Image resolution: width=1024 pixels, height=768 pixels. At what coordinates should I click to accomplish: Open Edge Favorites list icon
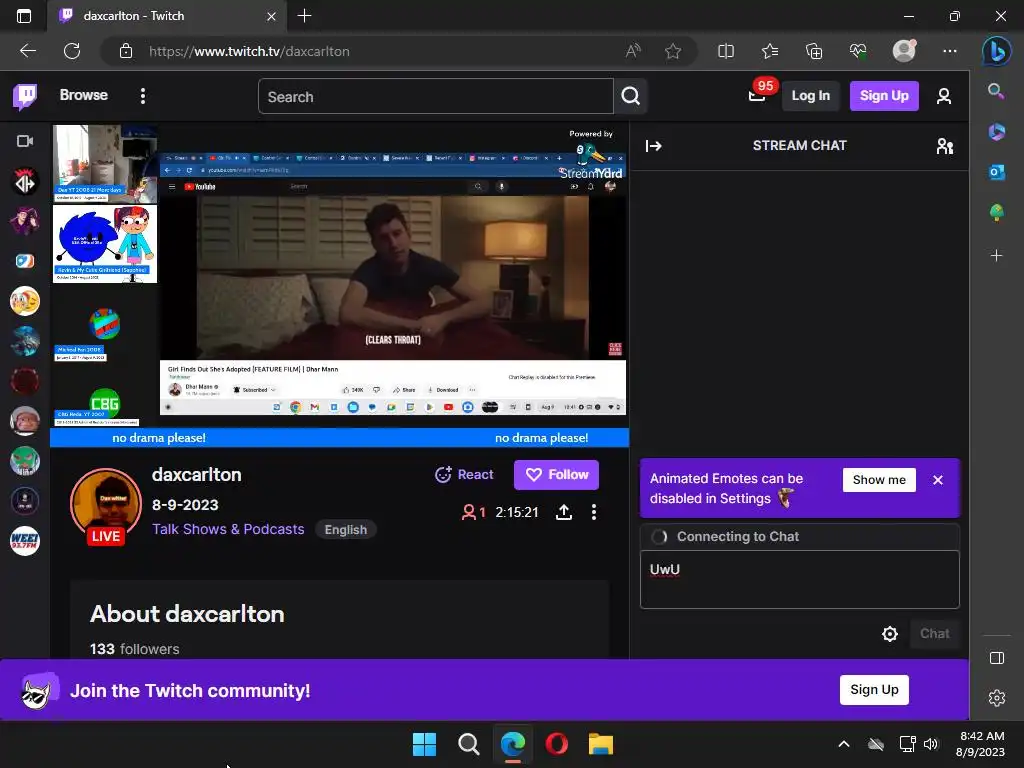coord(770,51)
